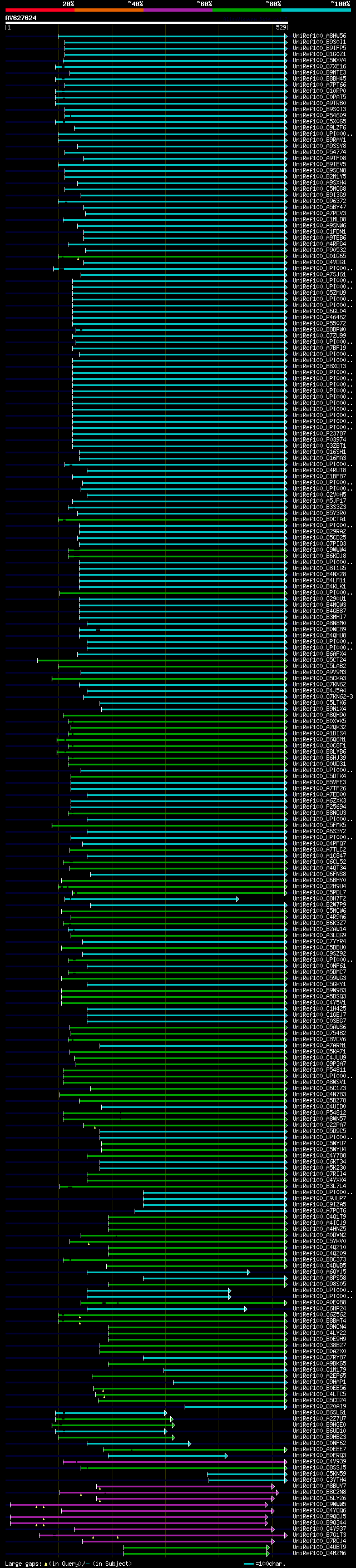Select the UniRef100_Q9LZF6 label
Screen dimensions: 356x1568
pos(319,128)
